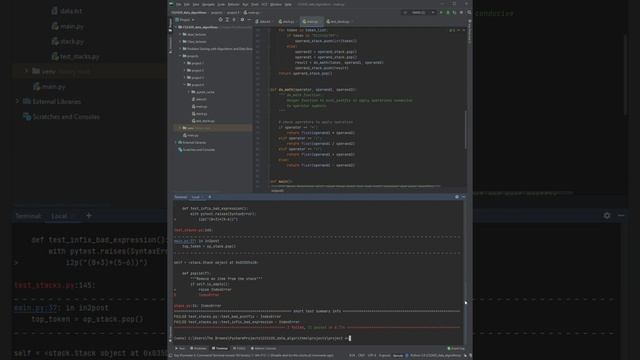The width and height of the screenshot is (640, 360).
Task: Open terminal settings gear in background window
Action: (607, 216)
